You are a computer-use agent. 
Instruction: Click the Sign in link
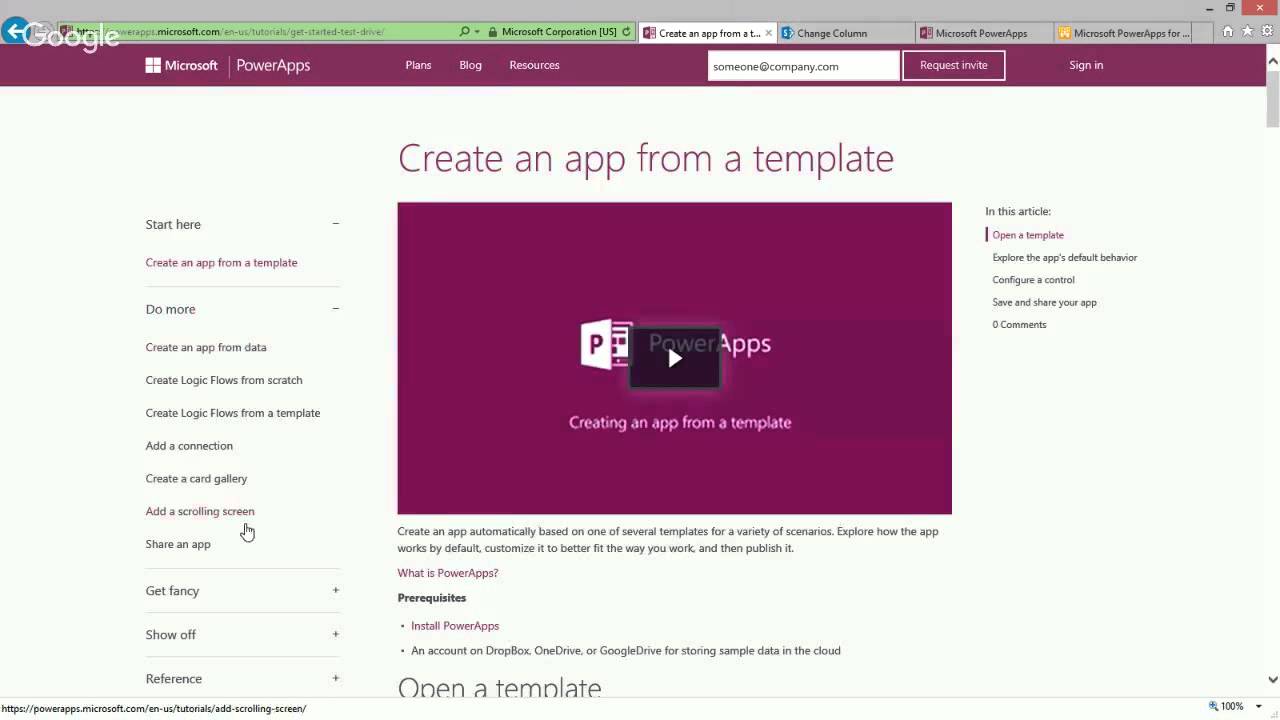(x=1086, y=65)
